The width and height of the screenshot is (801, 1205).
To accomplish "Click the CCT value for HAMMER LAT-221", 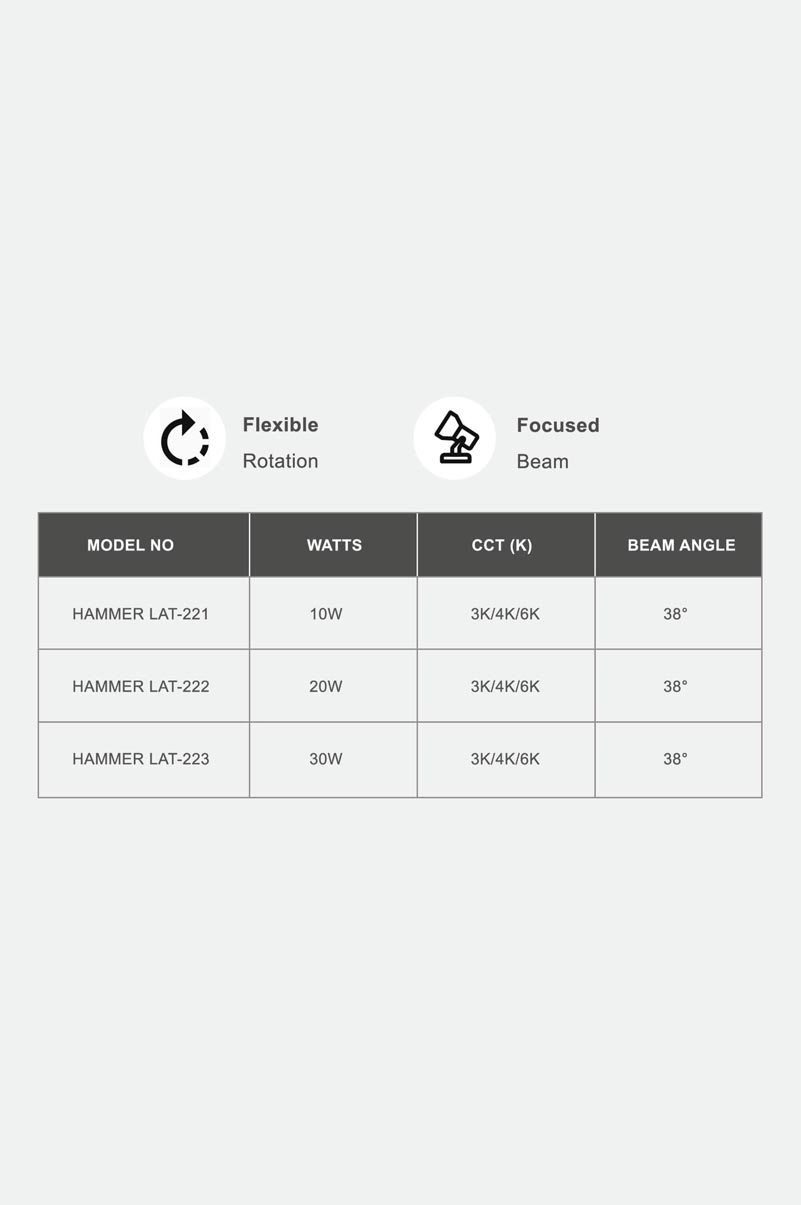I will pyautogui.click(x=505, y=614).
